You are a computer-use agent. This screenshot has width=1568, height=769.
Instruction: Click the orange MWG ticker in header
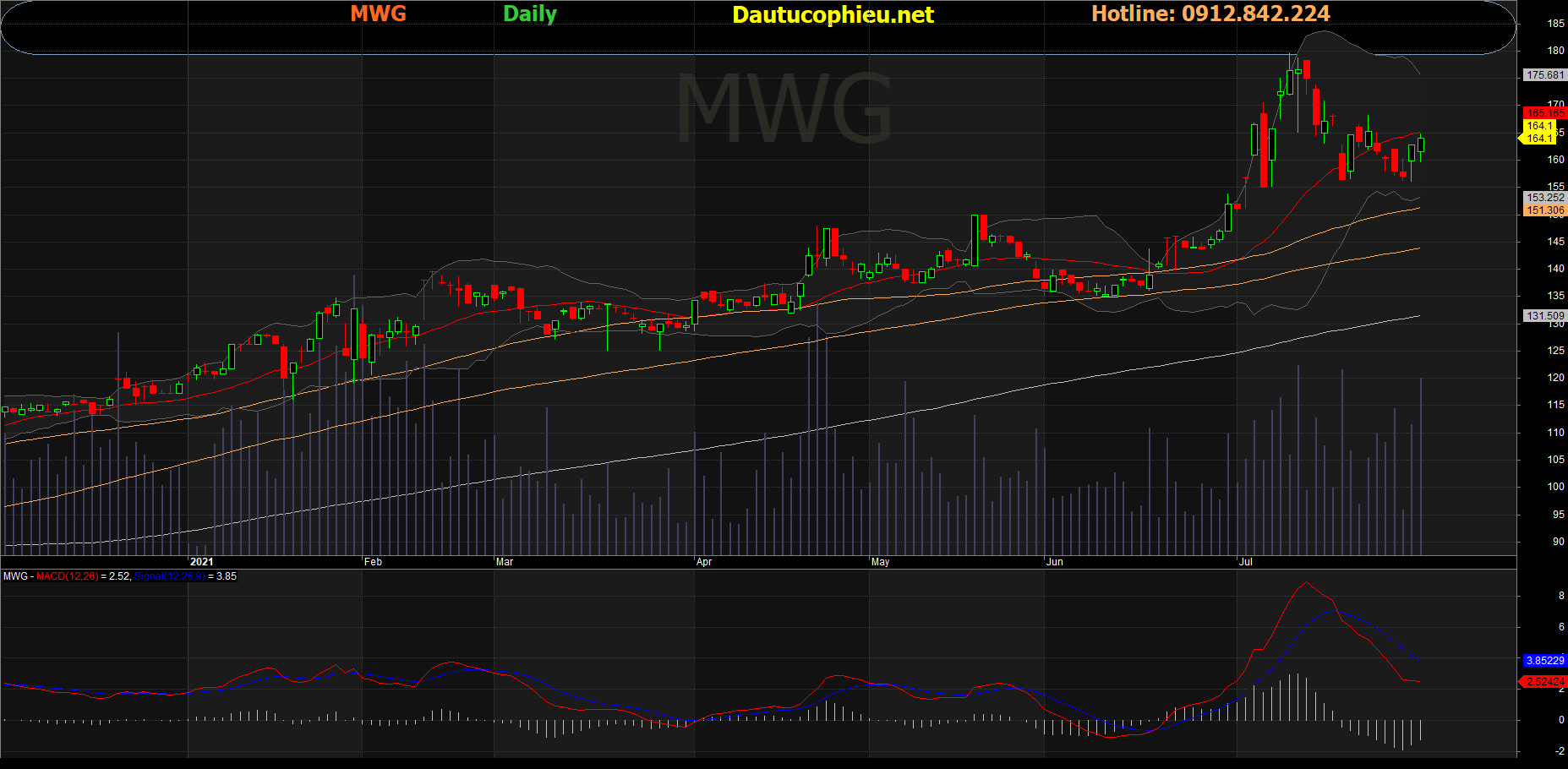click(378, 14)
